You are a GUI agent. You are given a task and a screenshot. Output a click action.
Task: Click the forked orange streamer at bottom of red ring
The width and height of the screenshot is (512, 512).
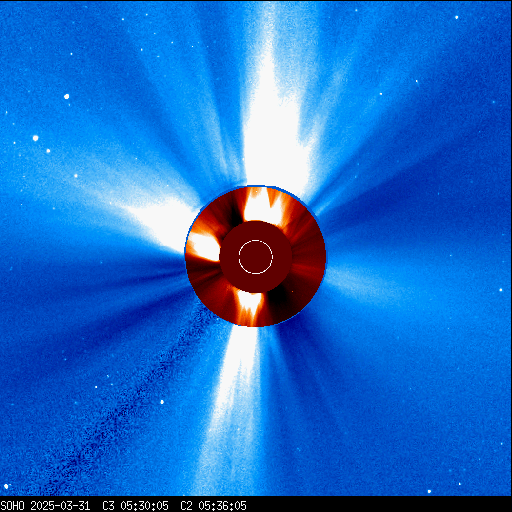pos(249,307)
